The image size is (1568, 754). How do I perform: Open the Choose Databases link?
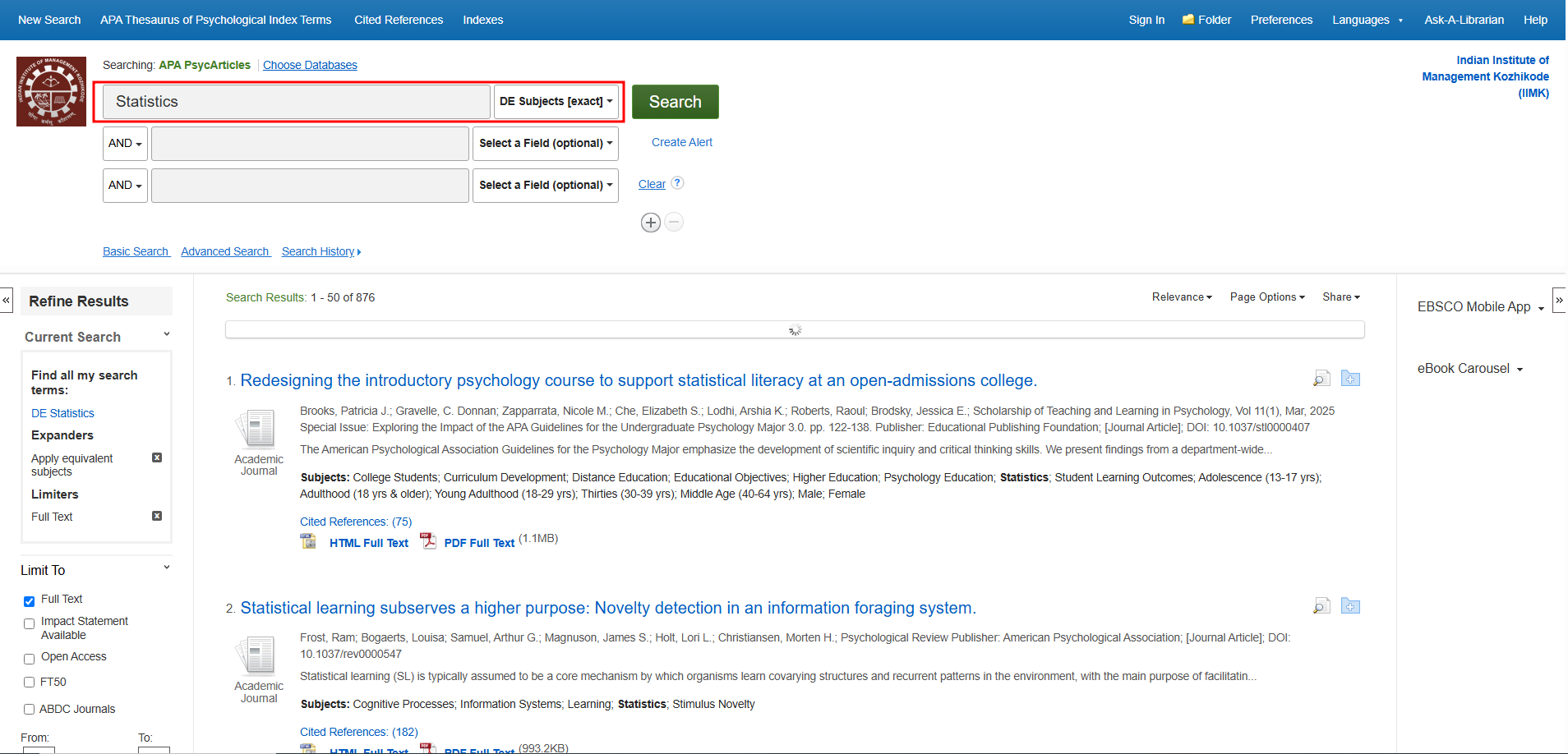point(310,65)
